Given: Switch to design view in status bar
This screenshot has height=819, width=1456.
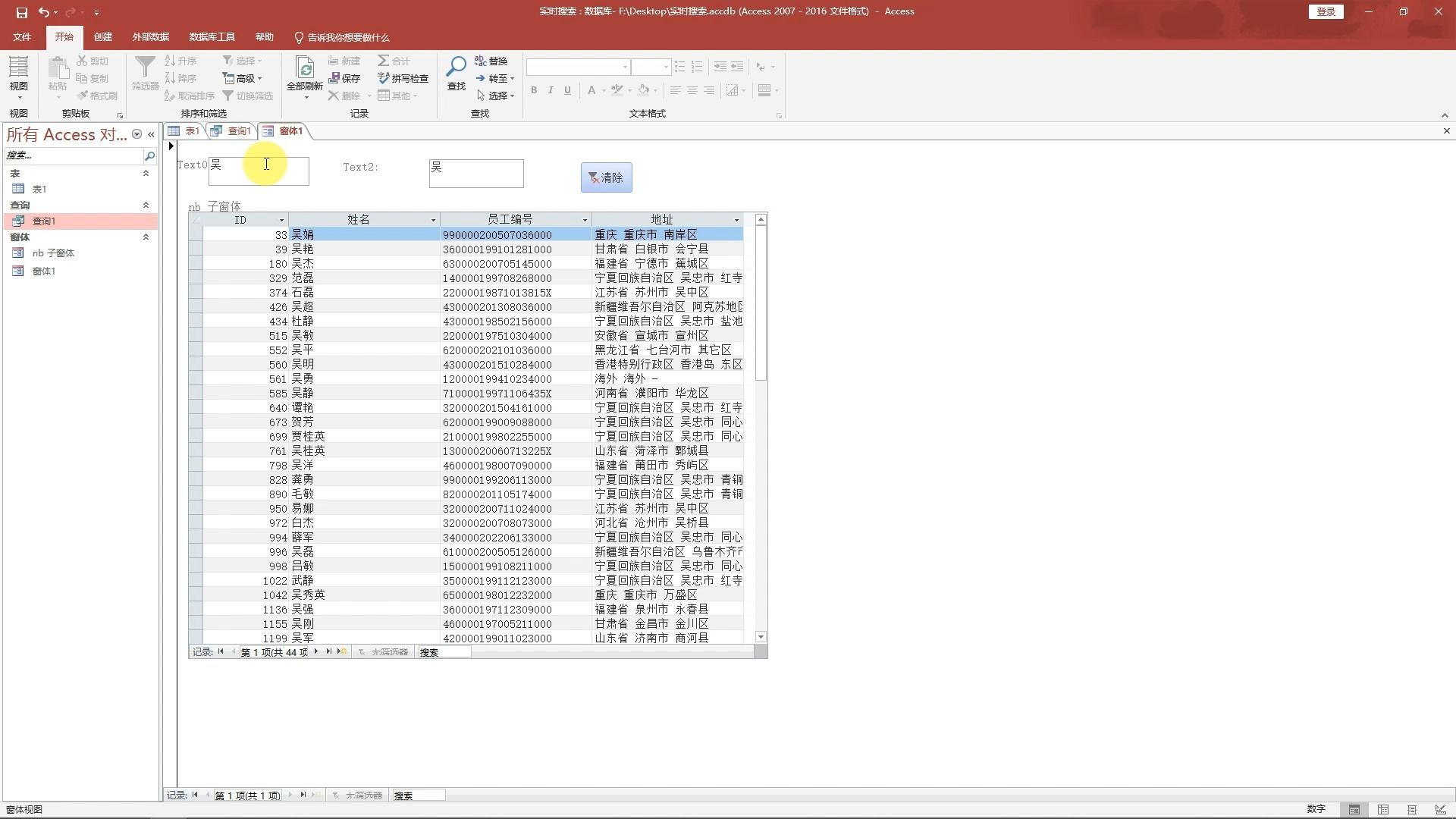Looking at the screenshot, I should pyautogui.click(x=1440, y=810).
